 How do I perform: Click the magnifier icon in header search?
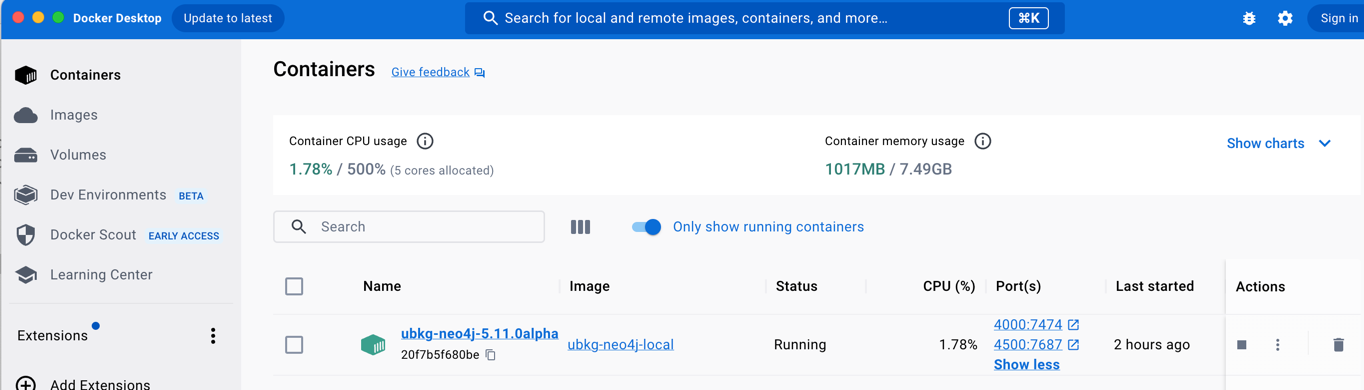490,18
